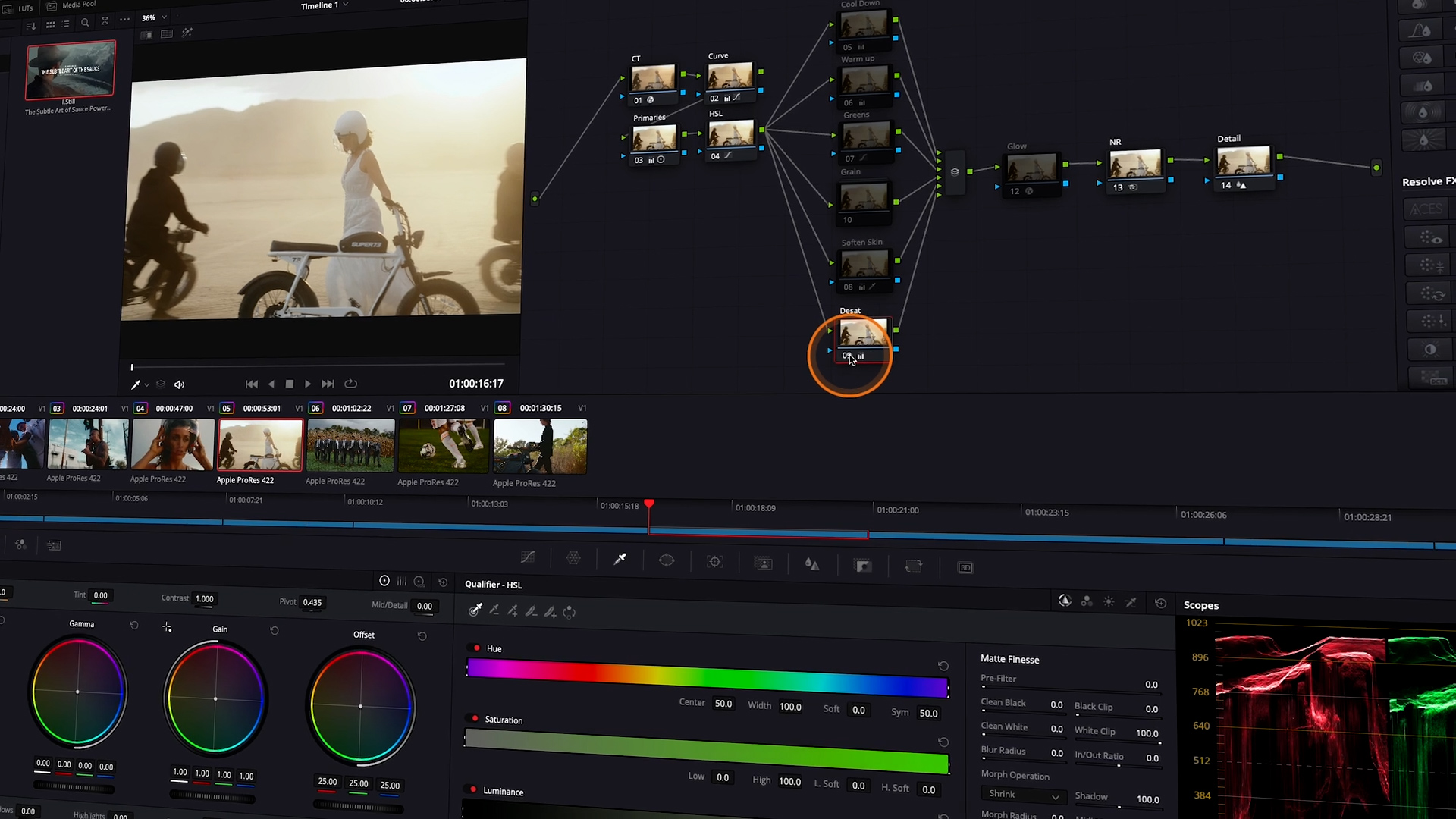1456x819 pixels.
Task: Open the Shrink morph operation dropdown
Action: click(x=1023, y=795)
